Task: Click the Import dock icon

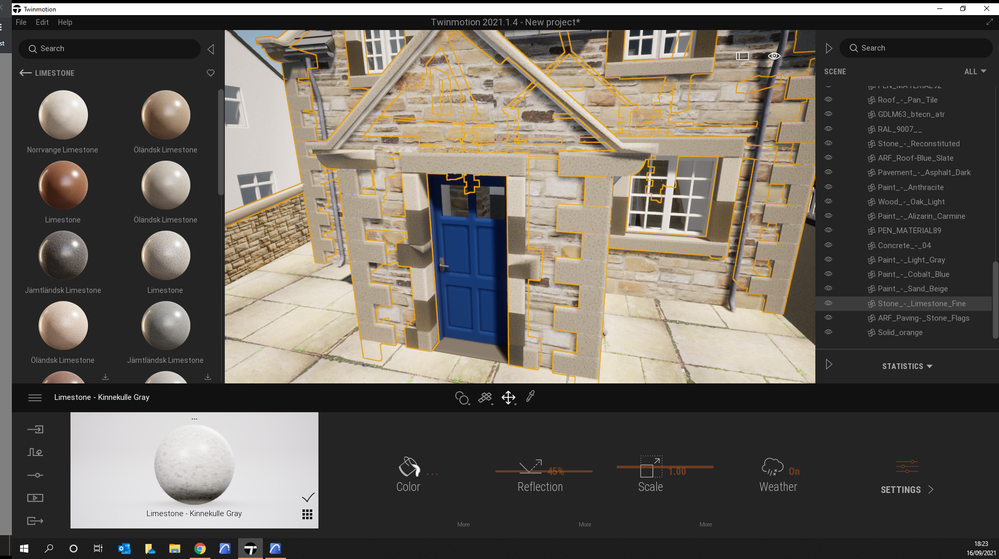Action: 35,430
